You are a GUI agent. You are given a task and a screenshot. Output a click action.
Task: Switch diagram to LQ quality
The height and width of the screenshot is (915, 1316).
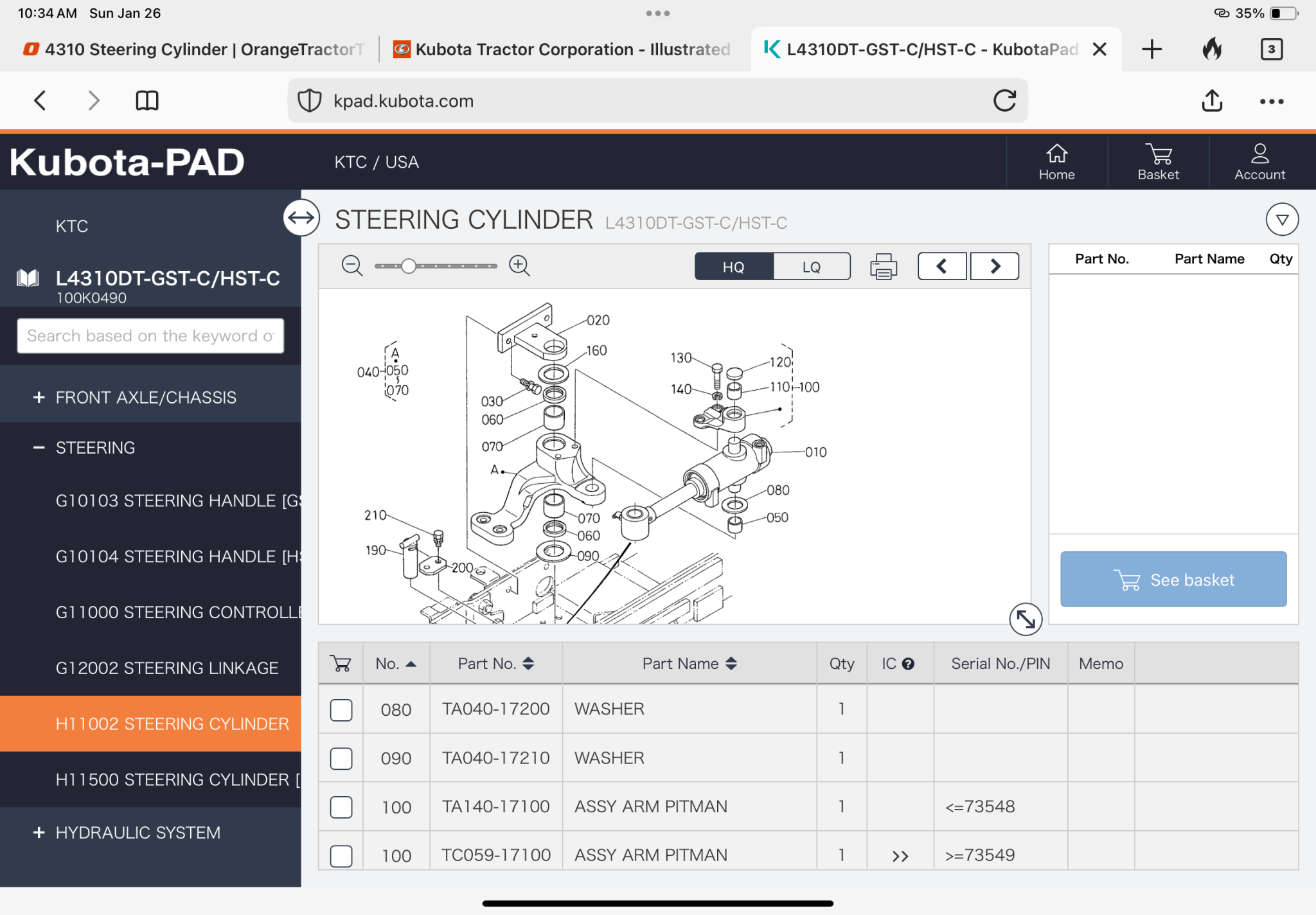(x=812, y=267)
